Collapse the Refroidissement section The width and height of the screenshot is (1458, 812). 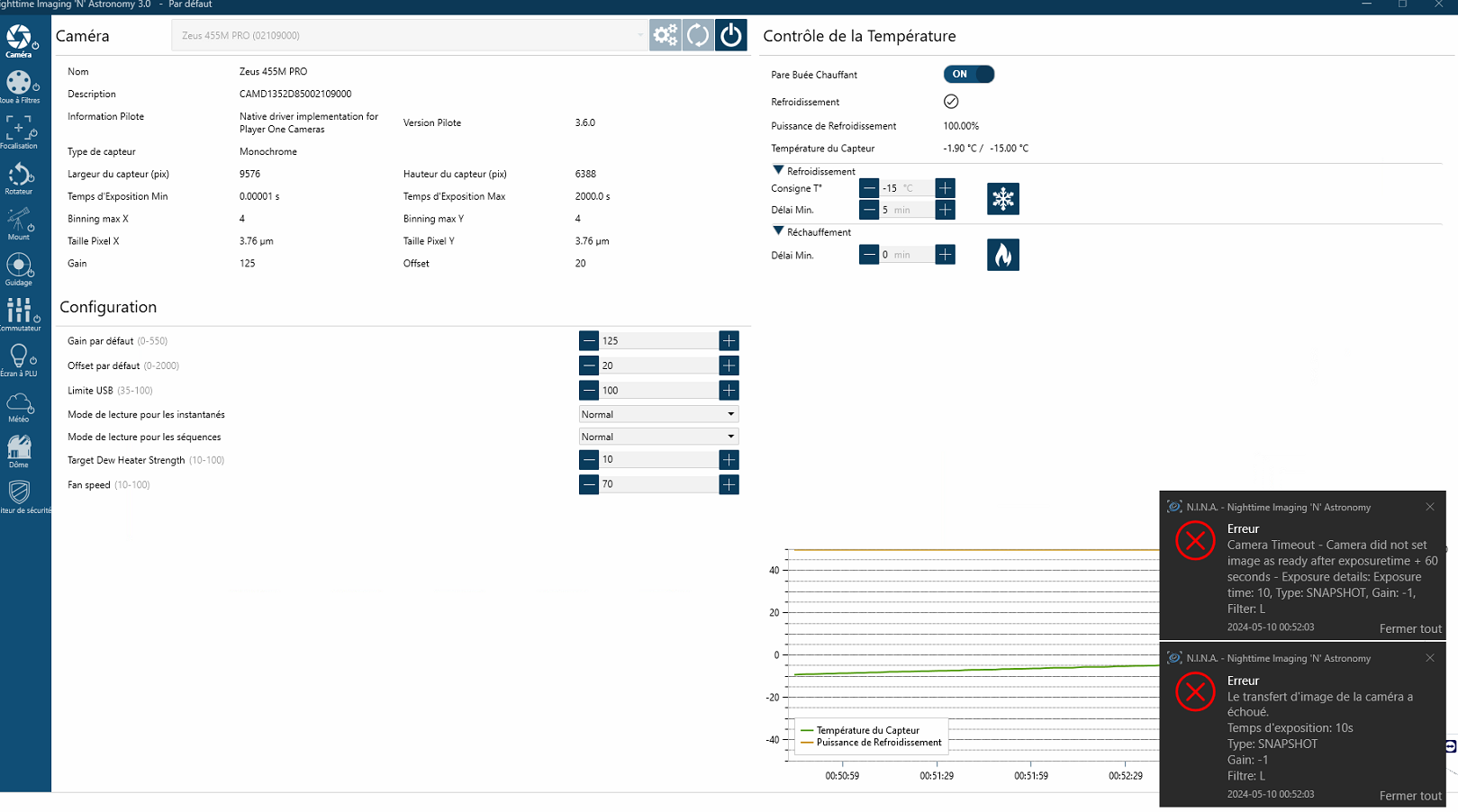pyautogui.click(x=778, y=171)
